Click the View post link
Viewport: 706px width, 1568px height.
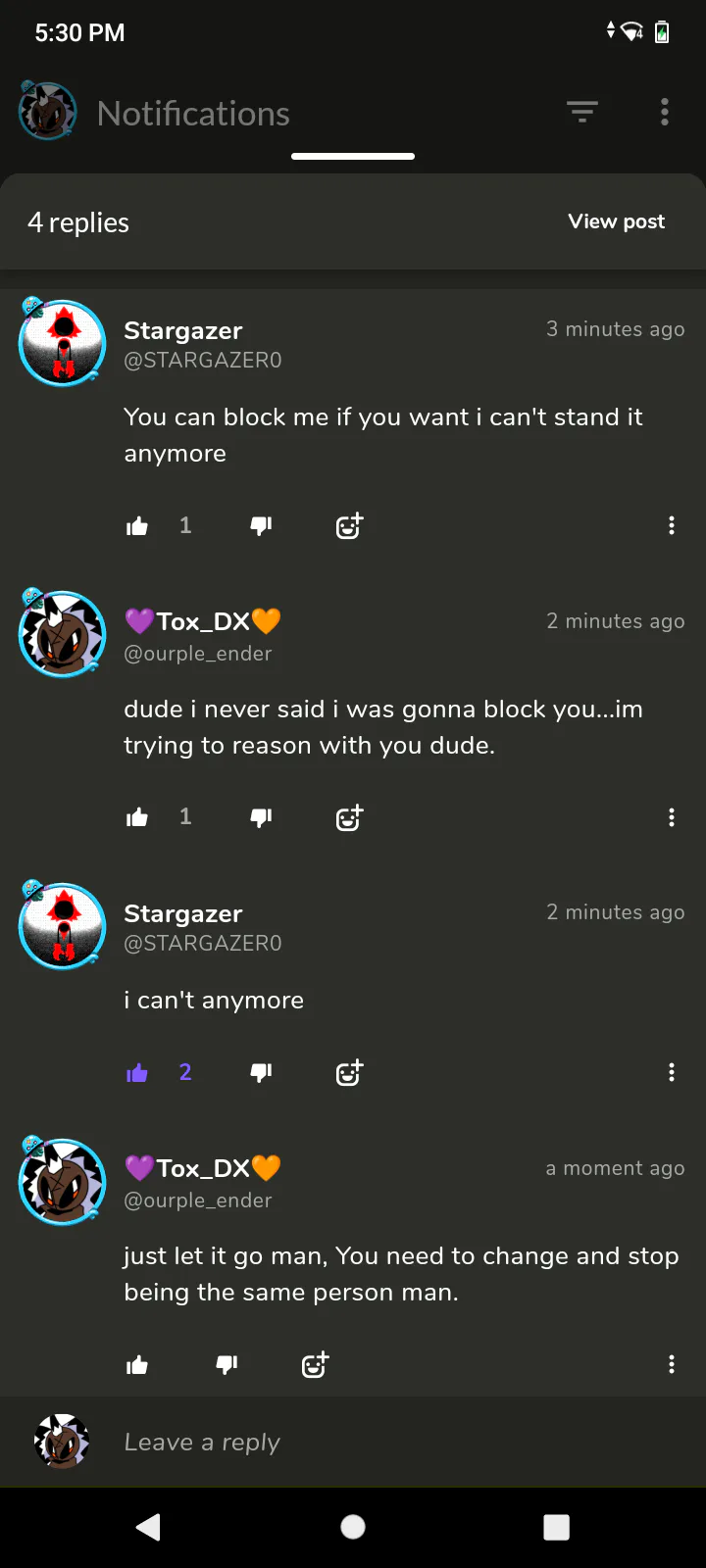point(616,221)
